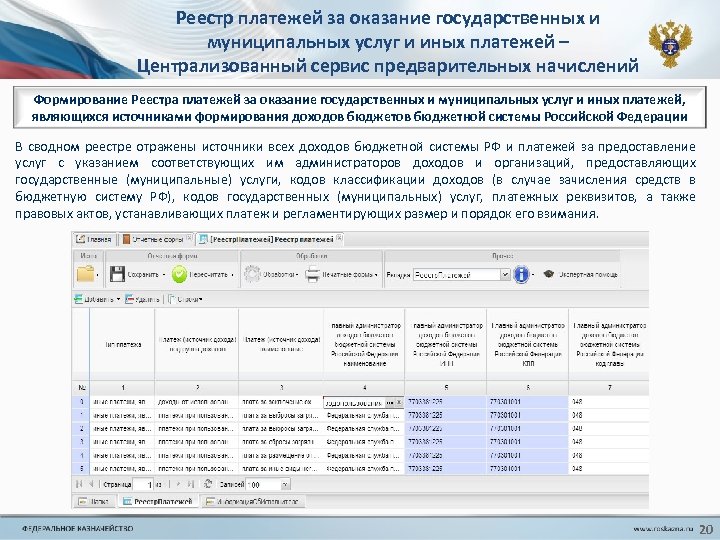720x540 pixels.
Task: Open the Ресурс combo box arrow
Action: click(505, 275)
